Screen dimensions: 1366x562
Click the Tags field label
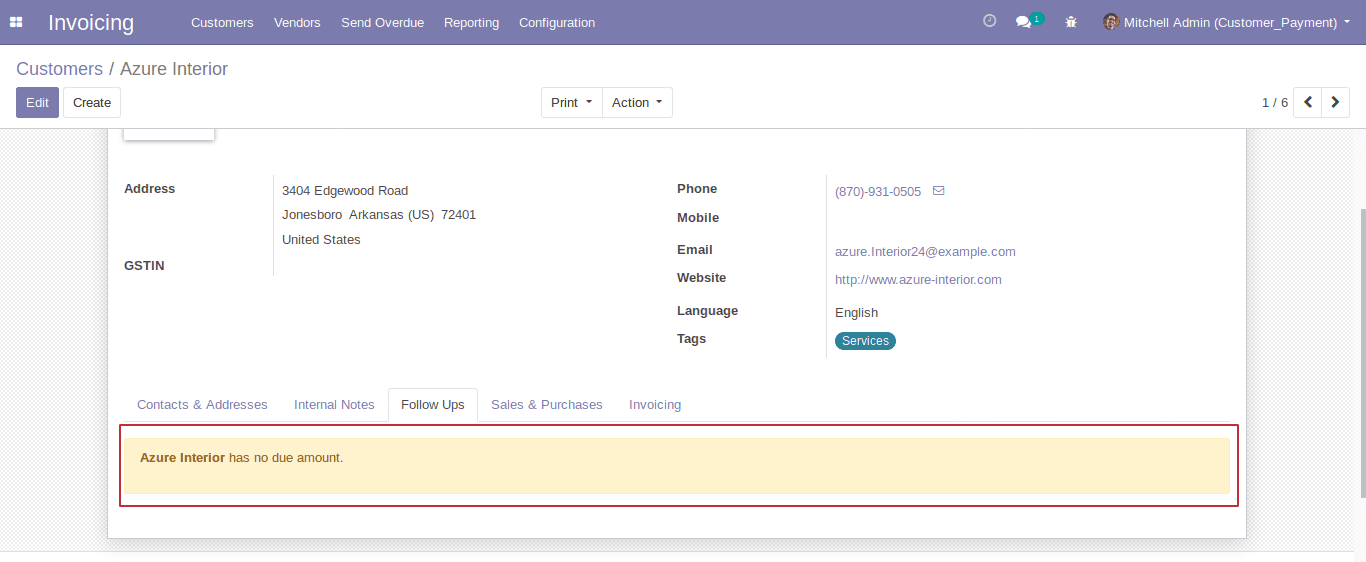[x=691, y=339]
